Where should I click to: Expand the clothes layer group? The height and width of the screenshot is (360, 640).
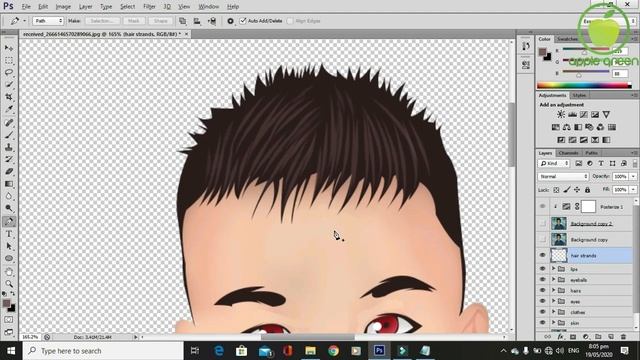[x=554, y=312]
